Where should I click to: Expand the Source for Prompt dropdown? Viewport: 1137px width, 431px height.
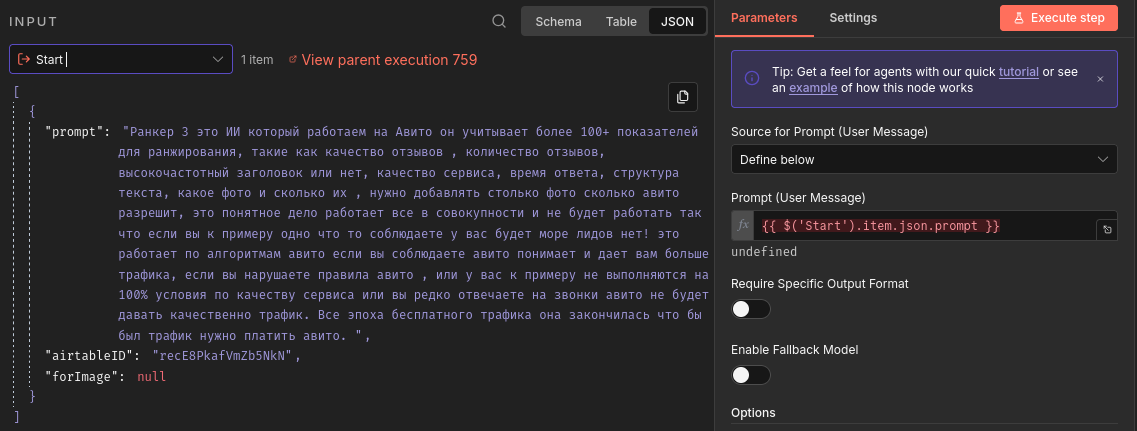[924, 159]
